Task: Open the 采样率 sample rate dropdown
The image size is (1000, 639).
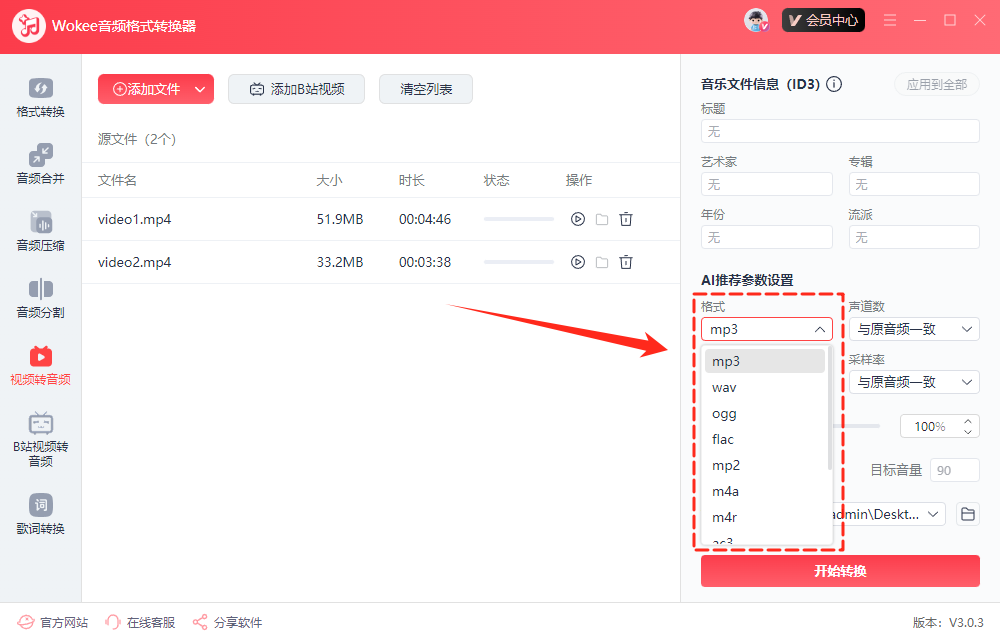Action: pos(914,382)
